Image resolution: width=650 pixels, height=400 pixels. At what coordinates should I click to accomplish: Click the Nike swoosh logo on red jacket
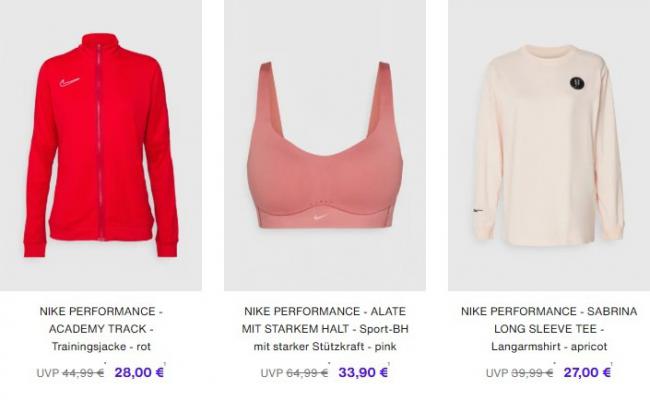[69, 82]
